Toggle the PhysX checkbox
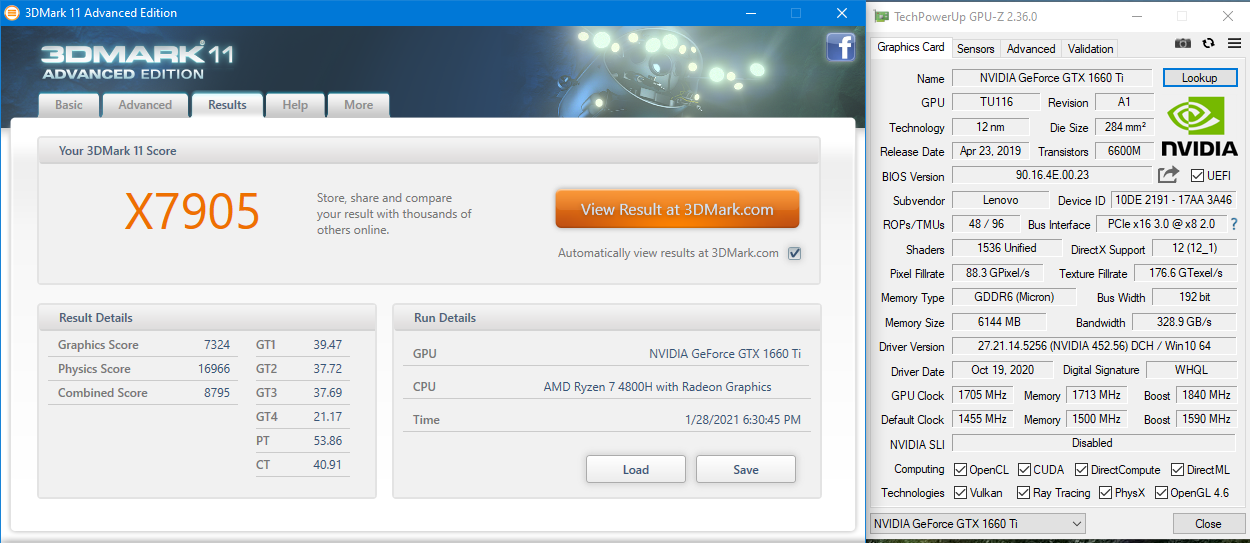 [x=1106, y=493]
